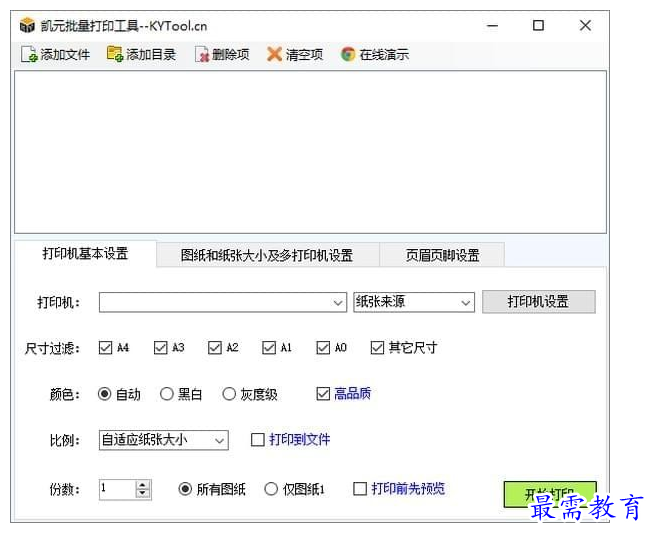Enable the 打印前先预览 preview before print checkbox

click(x=360, y=489)
